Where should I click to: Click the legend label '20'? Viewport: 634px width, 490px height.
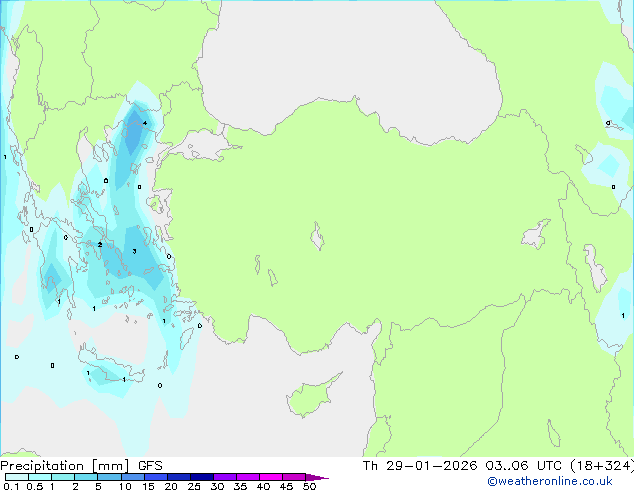tap(171, 486)
